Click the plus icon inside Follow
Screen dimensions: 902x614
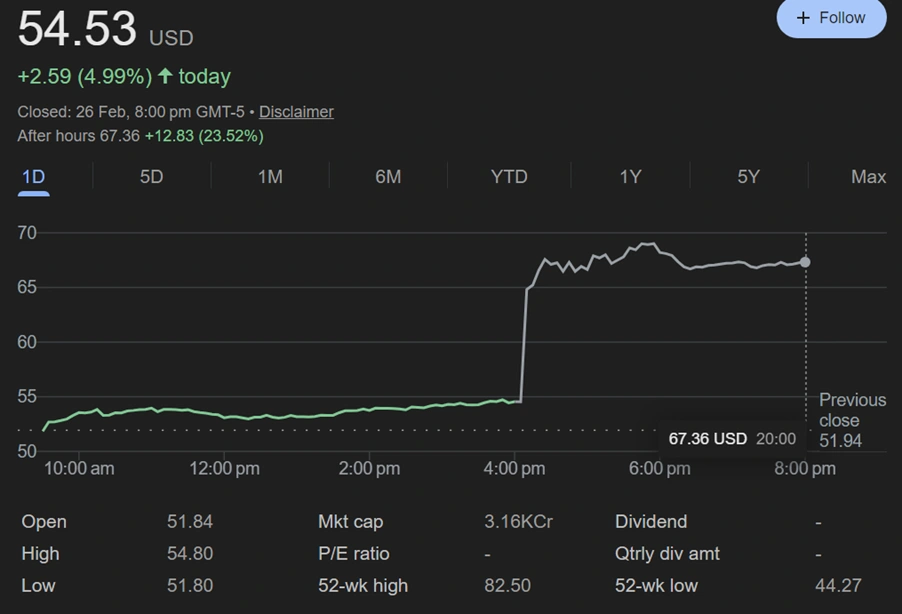pyautogui.click(x=802, y=18)
